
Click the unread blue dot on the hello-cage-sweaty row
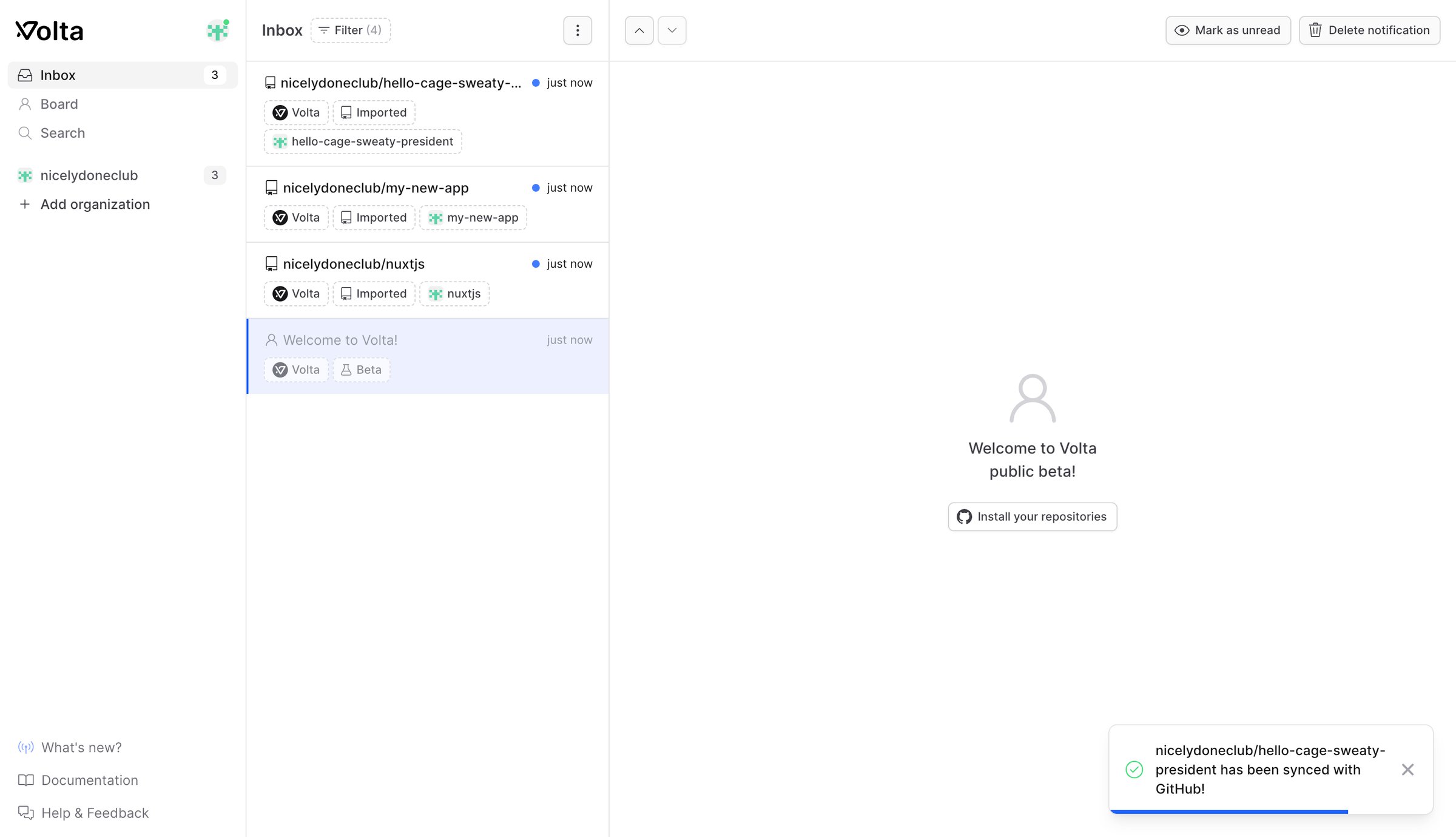536,83
